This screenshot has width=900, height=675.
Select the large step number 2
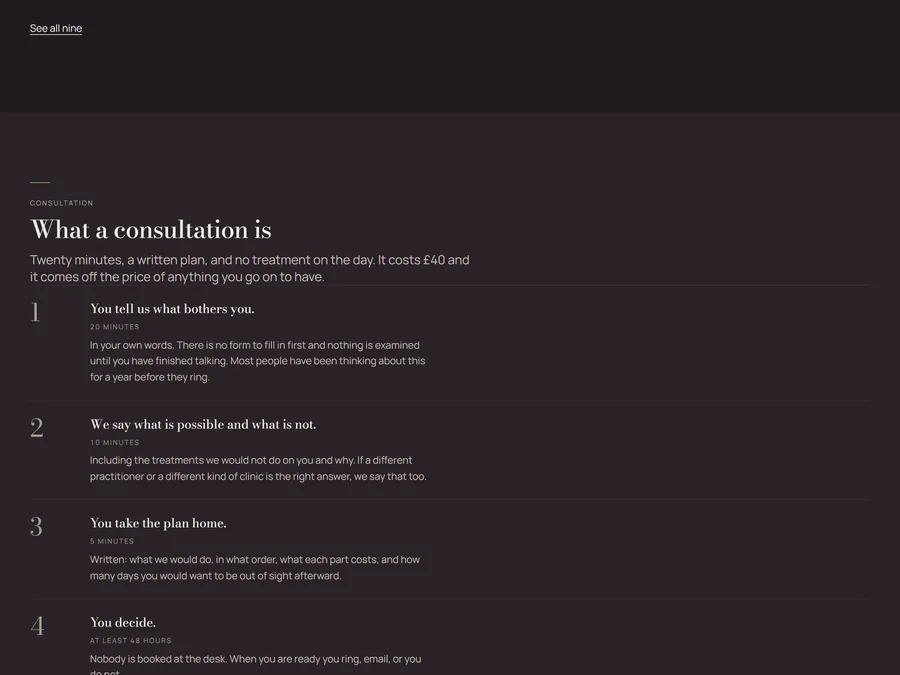point(37,428)
